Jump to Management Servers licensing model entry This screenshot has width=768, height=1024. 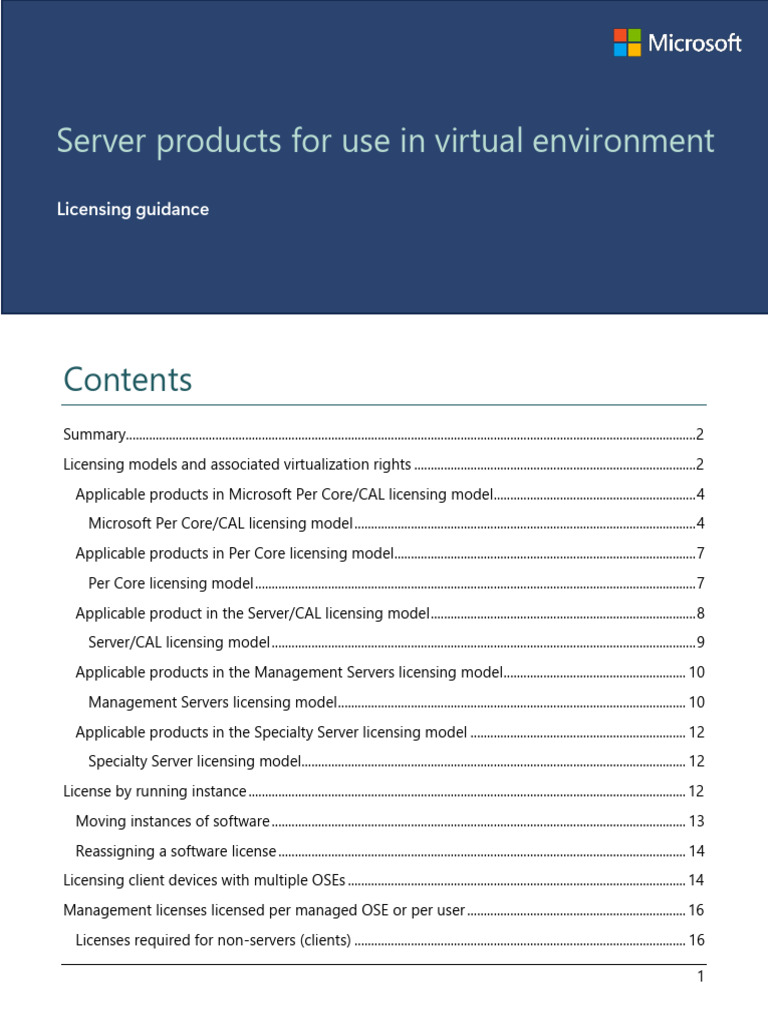(x=396, y=702)
